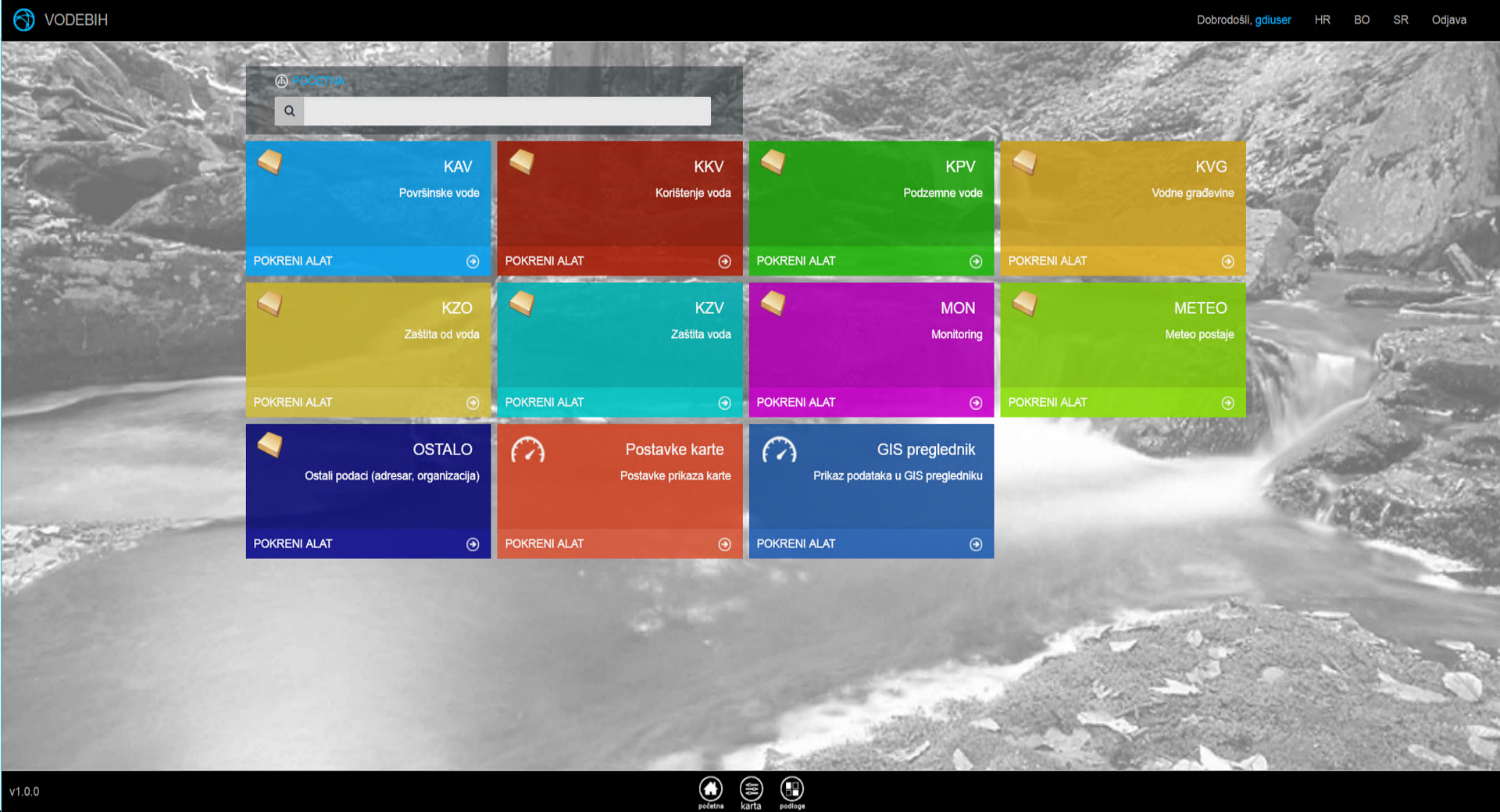Click the book icon on MON tile
Image resolution: width=1500 pixels, height=812 pixels.
(773, 303)
